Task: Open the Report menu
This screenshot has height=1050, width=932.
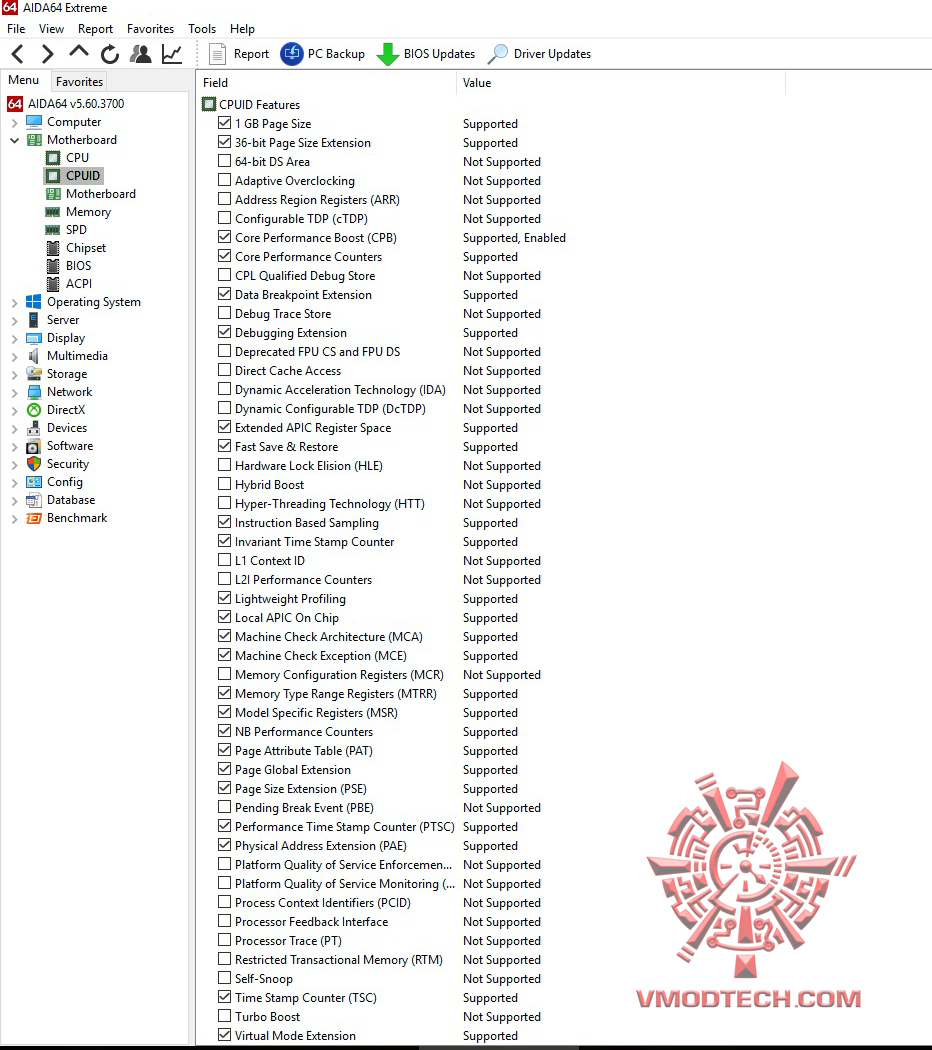Action: click(x=95, y=29)
